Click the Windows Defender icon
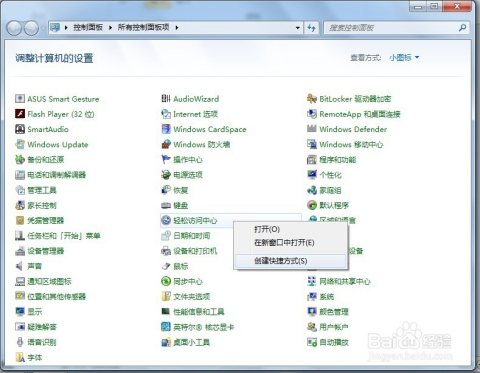 (312, 129)
